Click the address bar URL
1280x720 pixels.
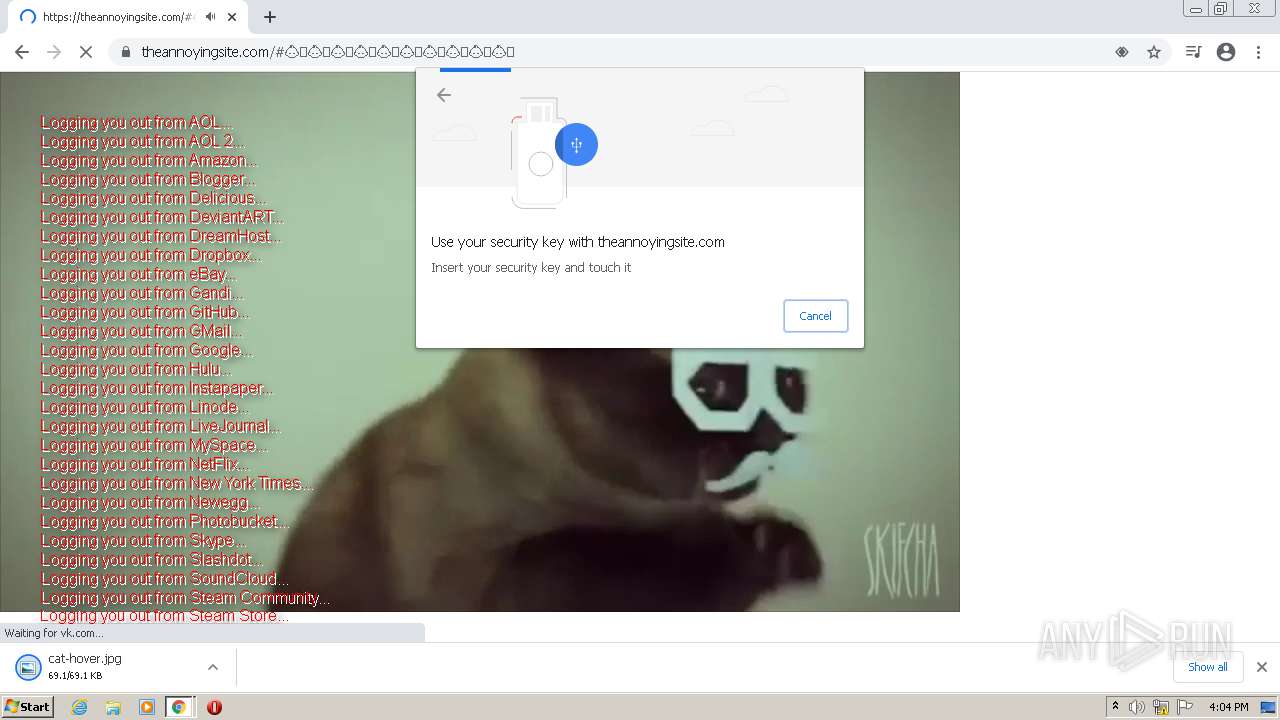[328, 52]
